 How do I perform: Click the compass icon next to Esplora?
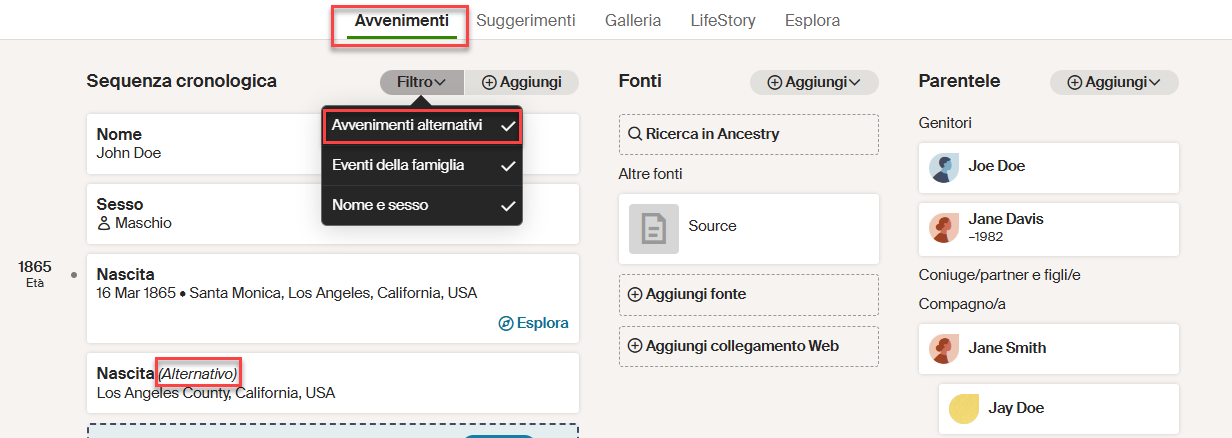[x=506, y=323]
